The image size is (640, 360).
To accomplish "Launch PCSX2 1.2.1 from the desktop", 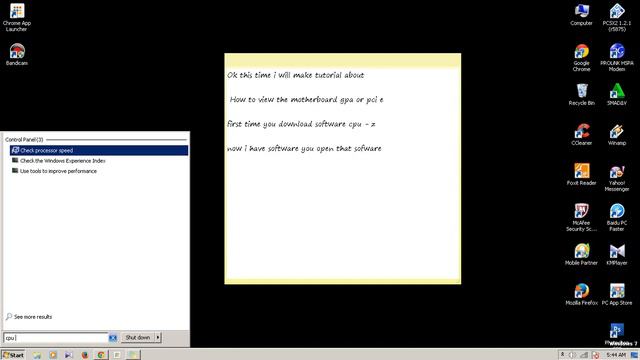I will pos(617,17).
